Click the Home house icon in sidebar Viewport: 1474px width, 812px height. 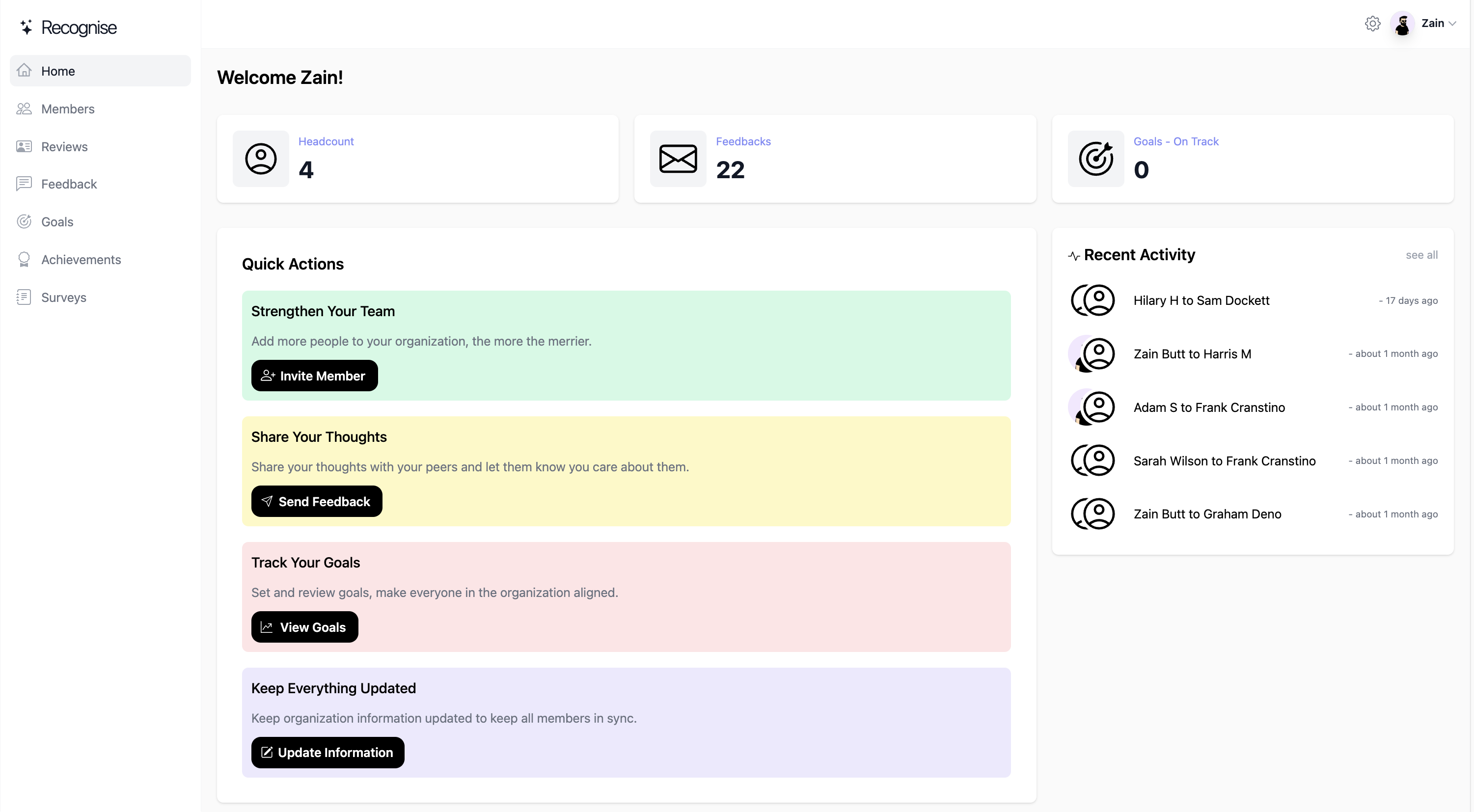click(24, 70)
